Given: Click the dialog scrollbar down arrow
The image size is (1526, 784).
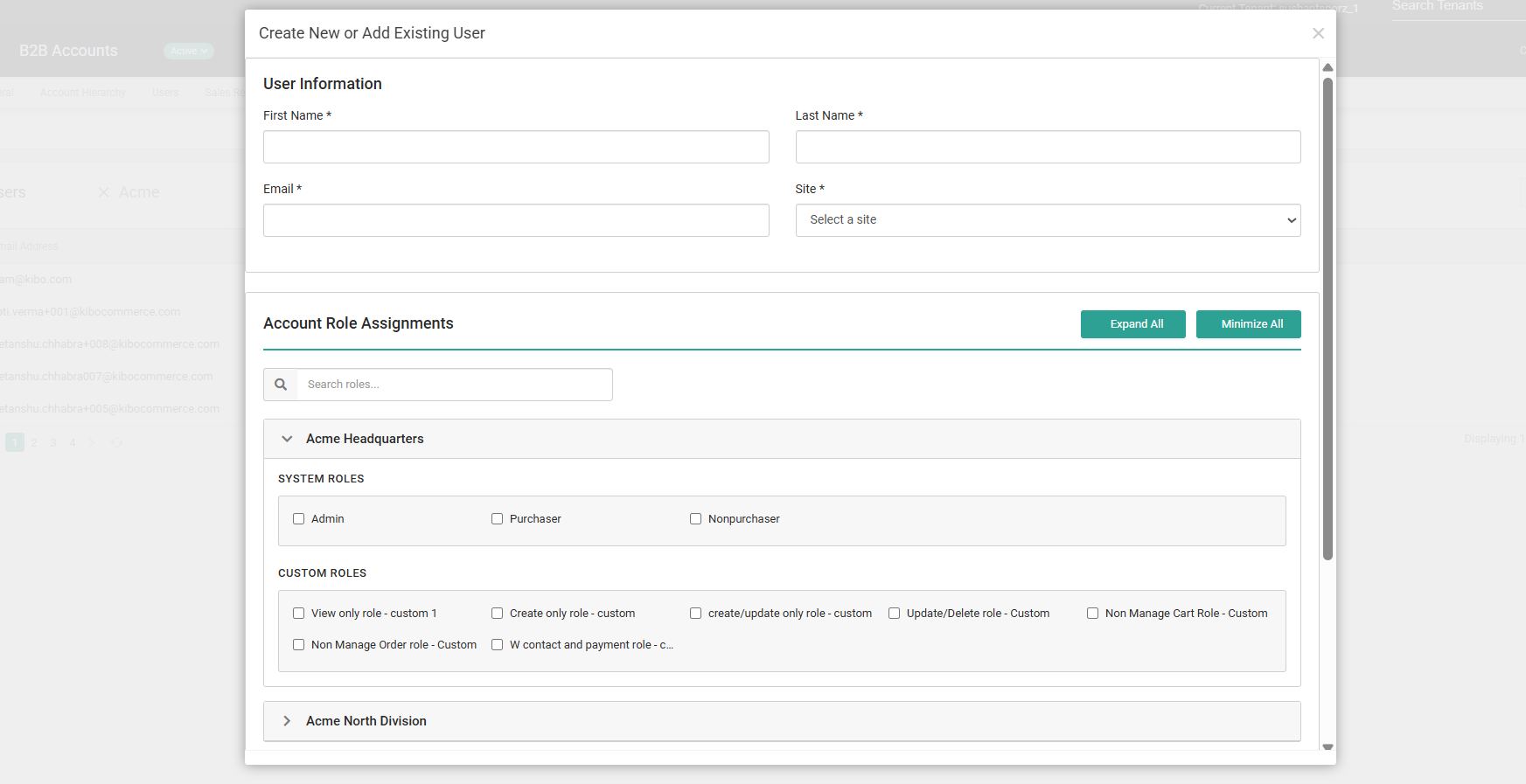Looking at the screenshot, I should [1327, 747].
